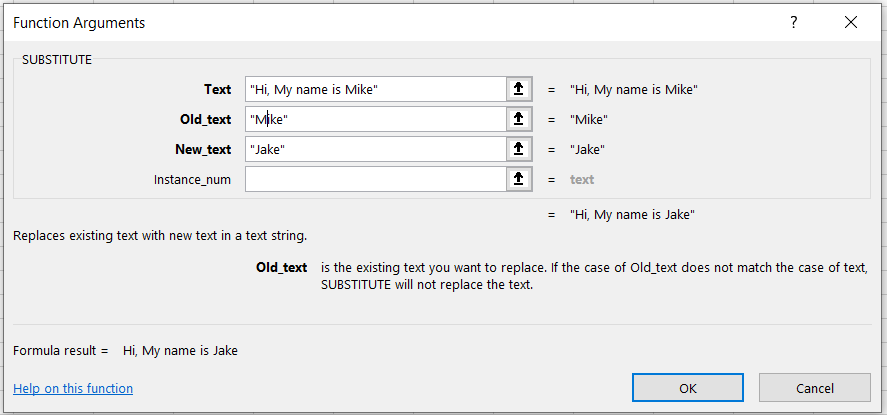Click the collapse-dialog arrow beside the Text field

[518, 89]
